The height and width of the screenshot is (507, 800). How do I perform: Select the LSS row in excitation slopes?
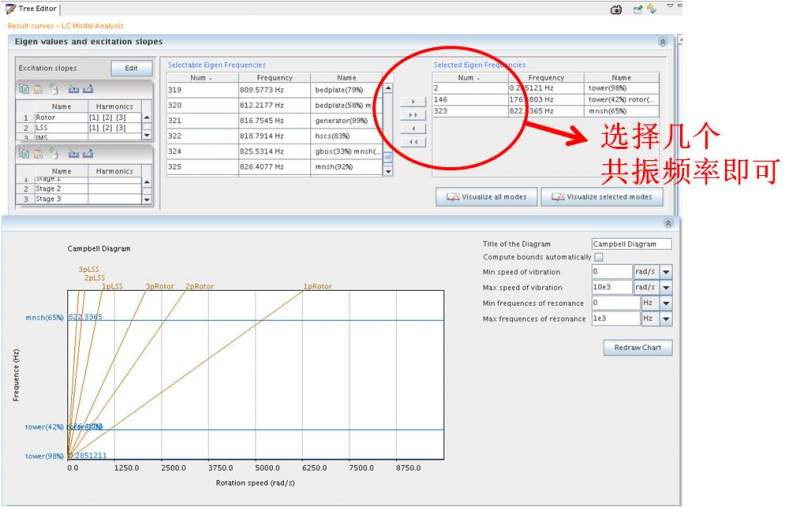click(x=79, y=128)
